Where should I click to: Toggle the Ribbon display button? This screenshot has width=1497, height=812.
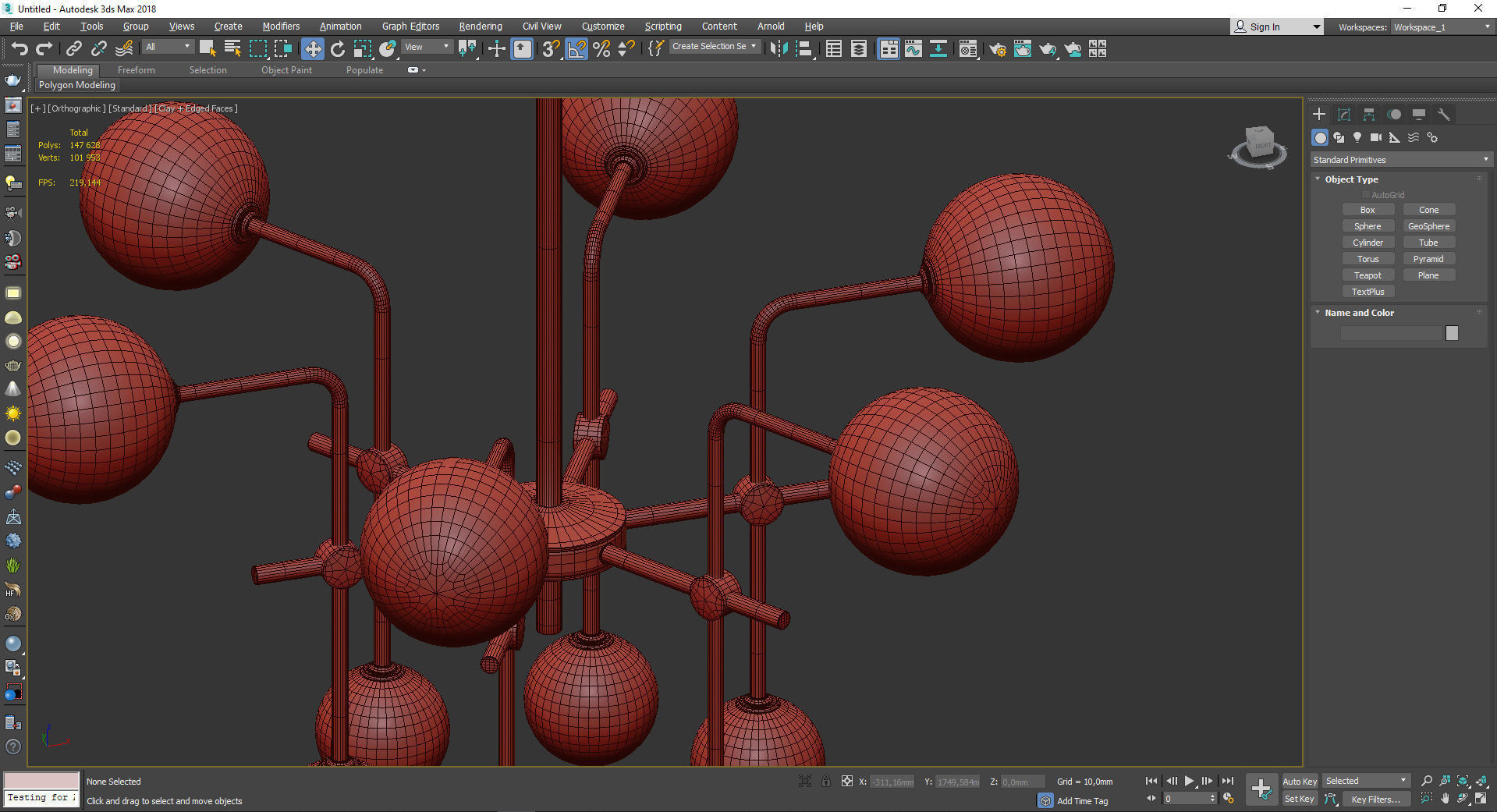(889, 49)
